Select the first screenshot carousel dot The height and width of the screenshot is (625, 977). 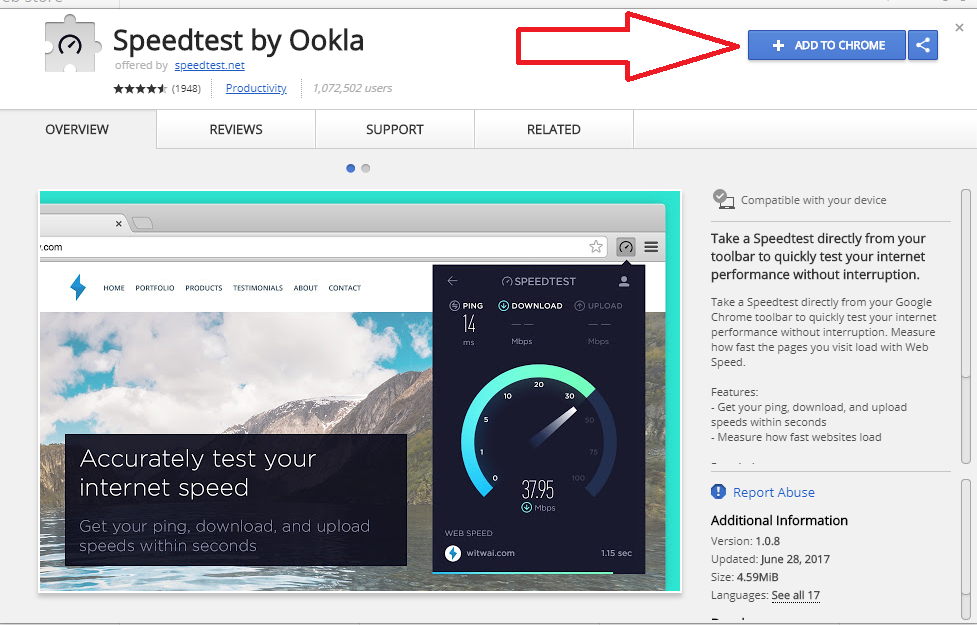351,168
